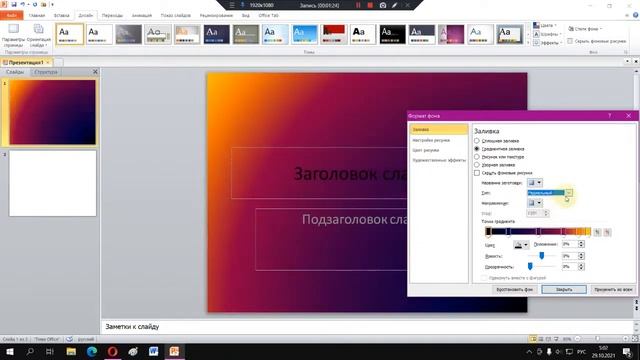
Task: Click the help question mark in Format Background dialog
Action: pyautogui.click(x=609, y=116)
